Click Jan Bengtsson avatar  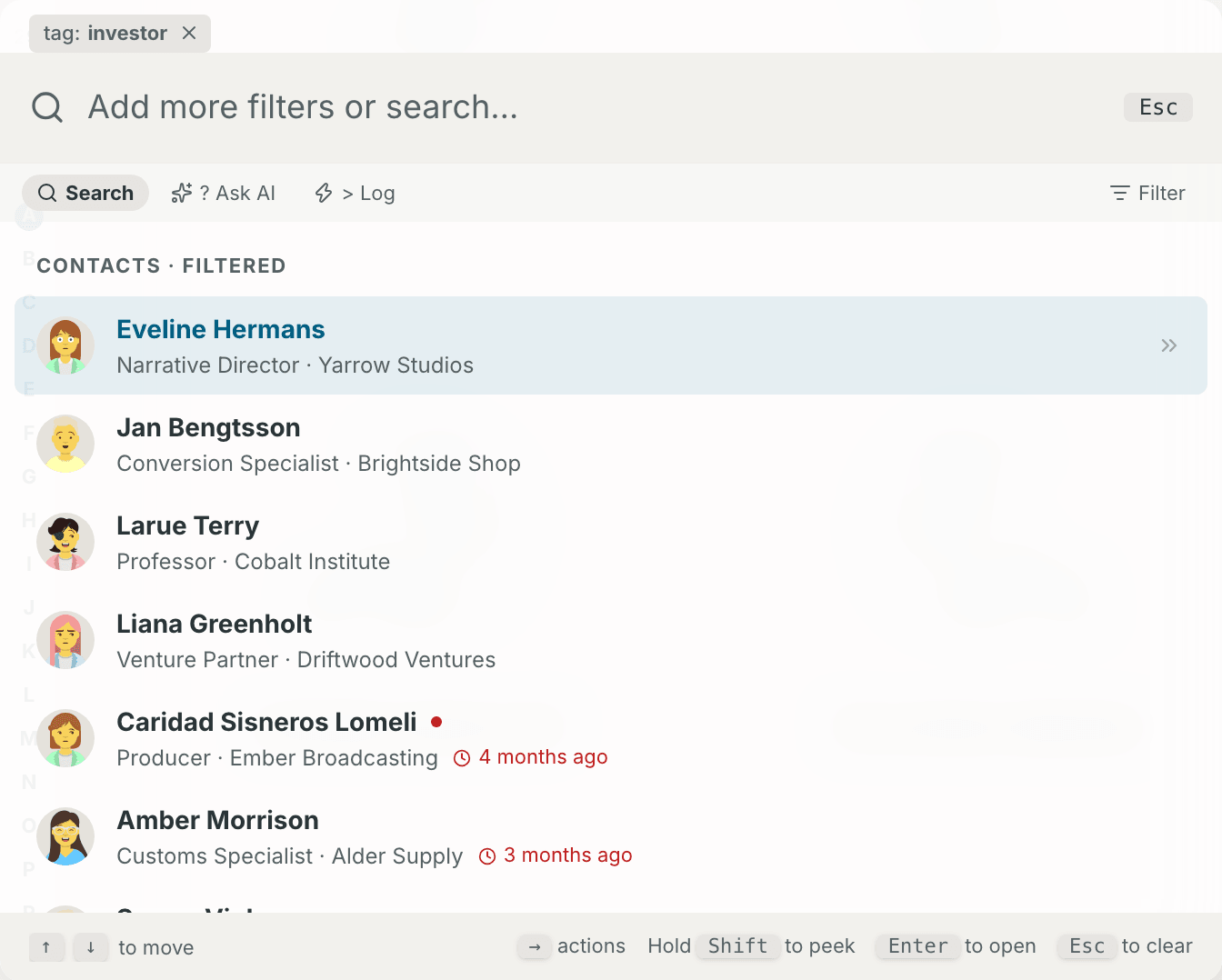65,444
